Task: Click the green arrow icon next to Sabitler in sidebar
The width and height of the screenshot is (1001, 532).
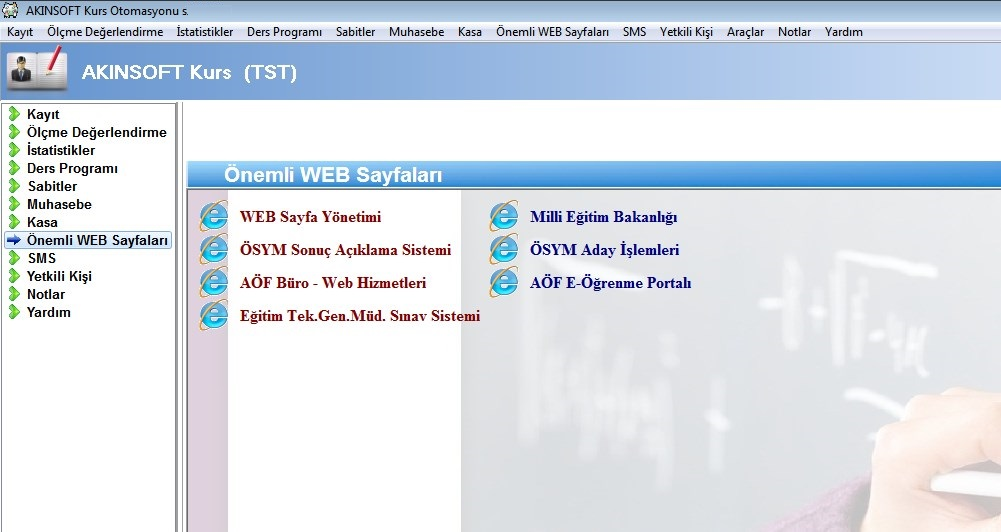Action: (14, 186)
